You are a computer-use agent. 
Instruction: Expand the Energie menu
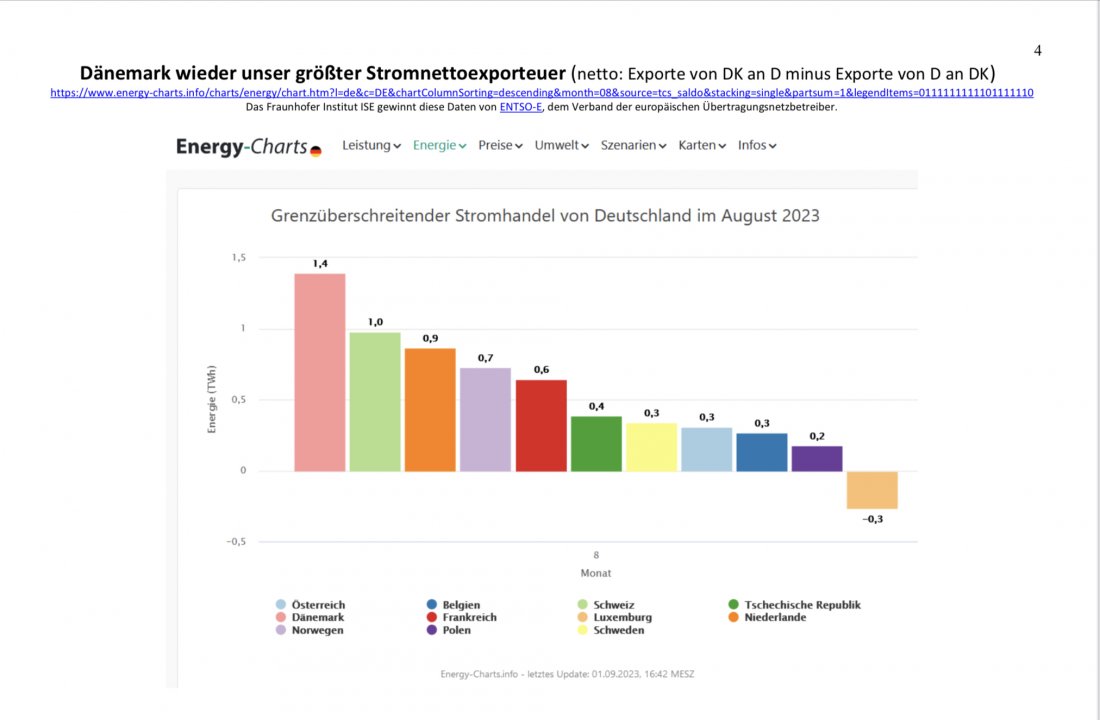tap(440, 145)
